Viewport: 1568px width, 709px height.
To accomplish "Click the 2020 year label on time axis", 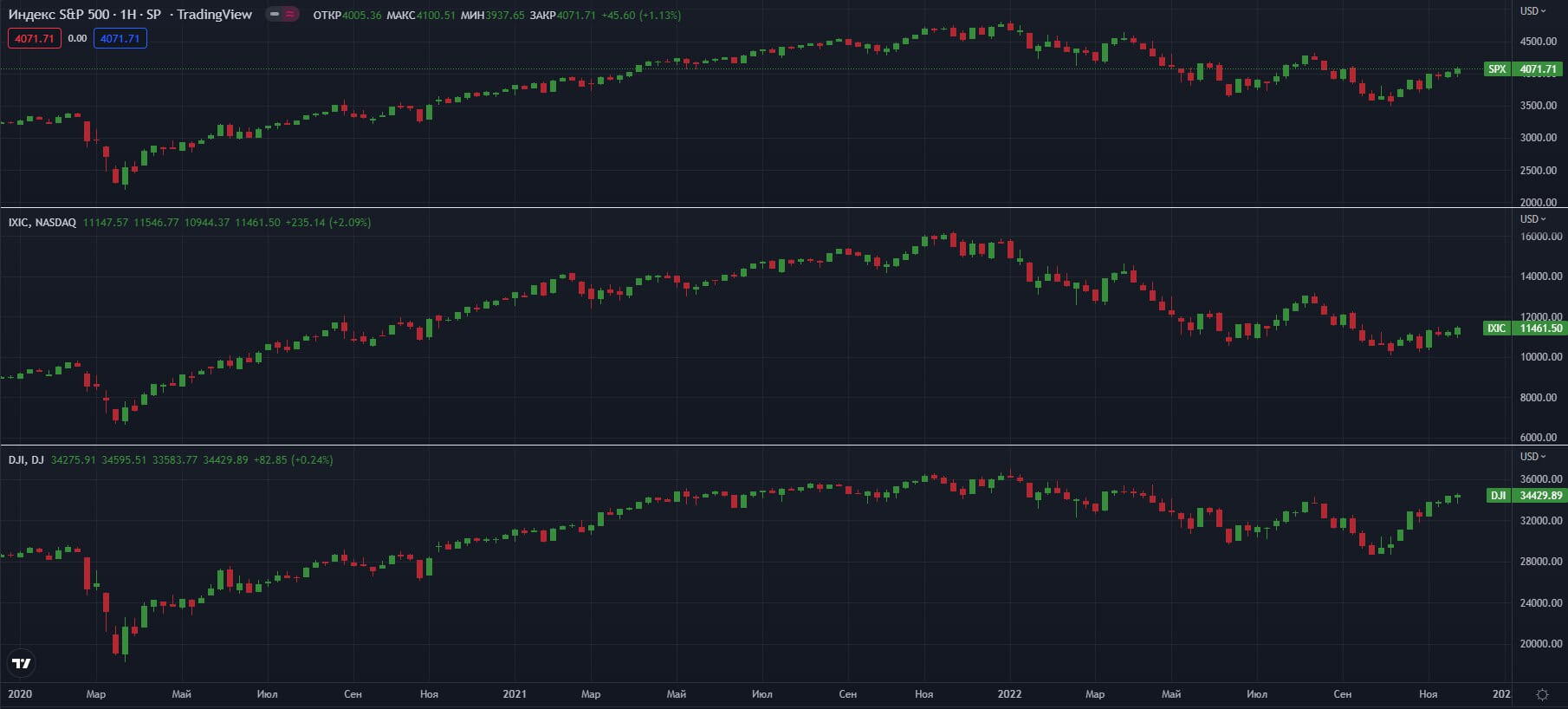I will (x=20, y=694).
